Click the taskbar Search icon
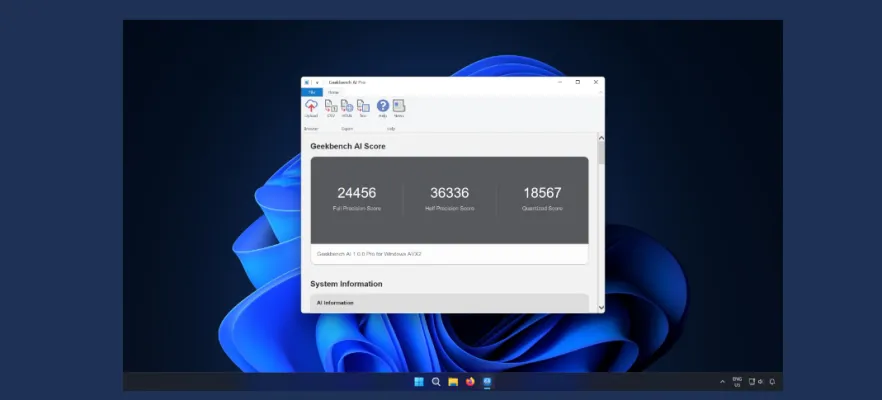The width and height of the screenshot is (882, 400). [436, 382]
